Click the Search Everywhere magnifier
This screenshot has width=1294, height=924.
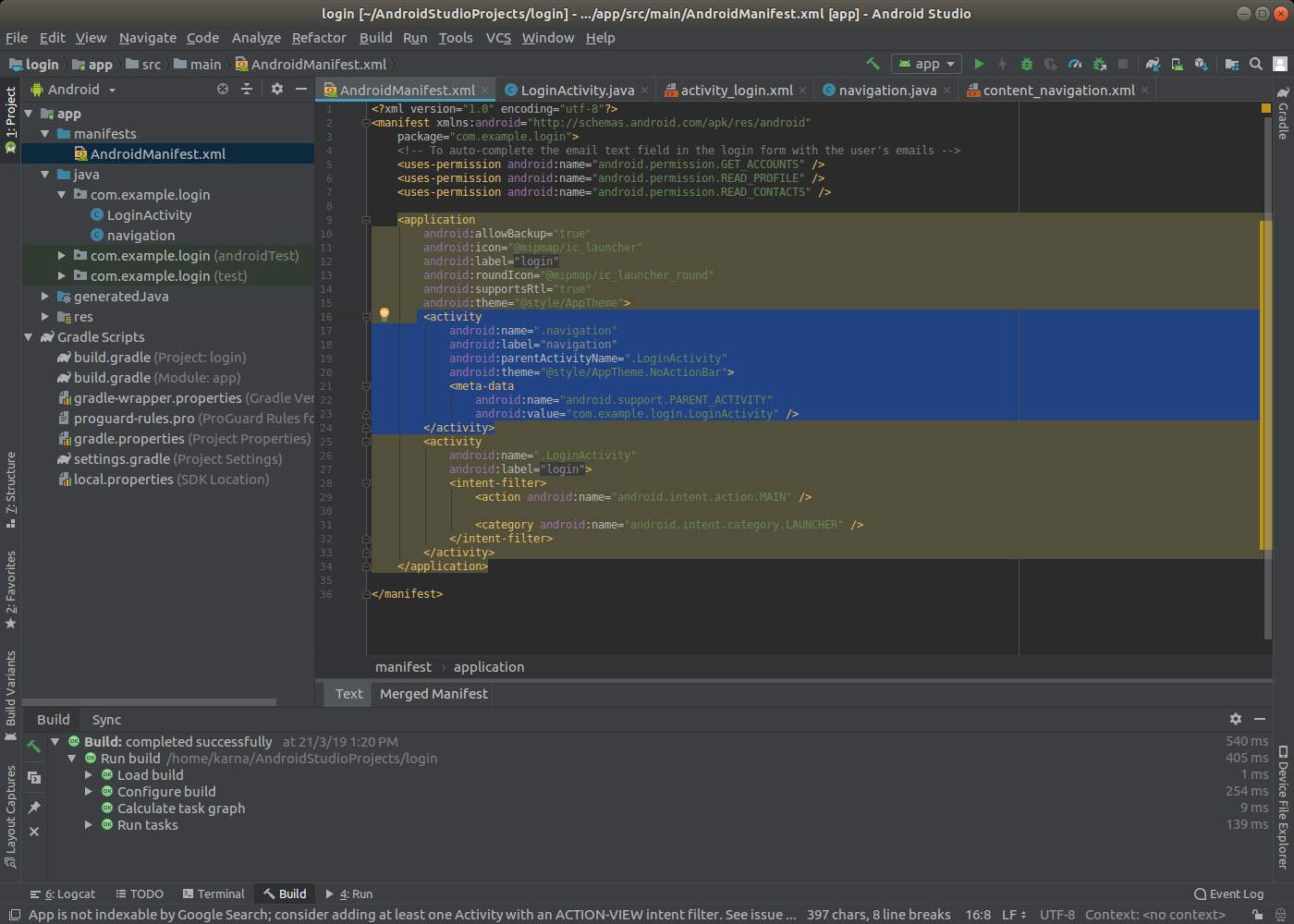(x=1256, y=64)
